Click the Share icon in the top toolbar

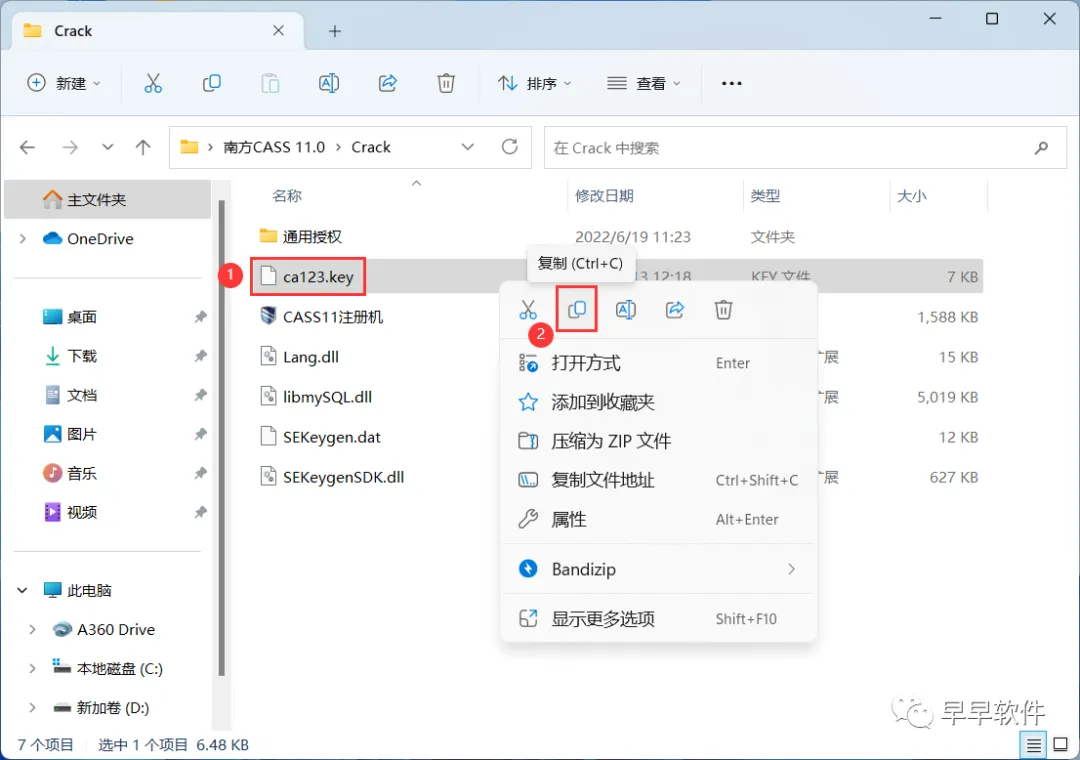(x=388, y=83)
